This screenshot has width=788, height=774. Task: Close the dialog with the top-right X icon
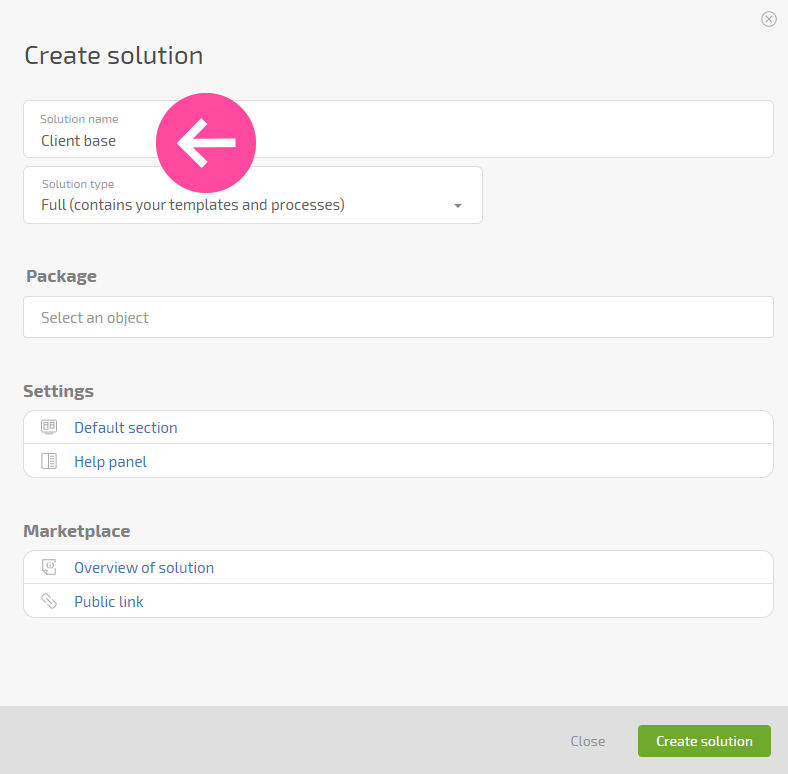(768, 19)
